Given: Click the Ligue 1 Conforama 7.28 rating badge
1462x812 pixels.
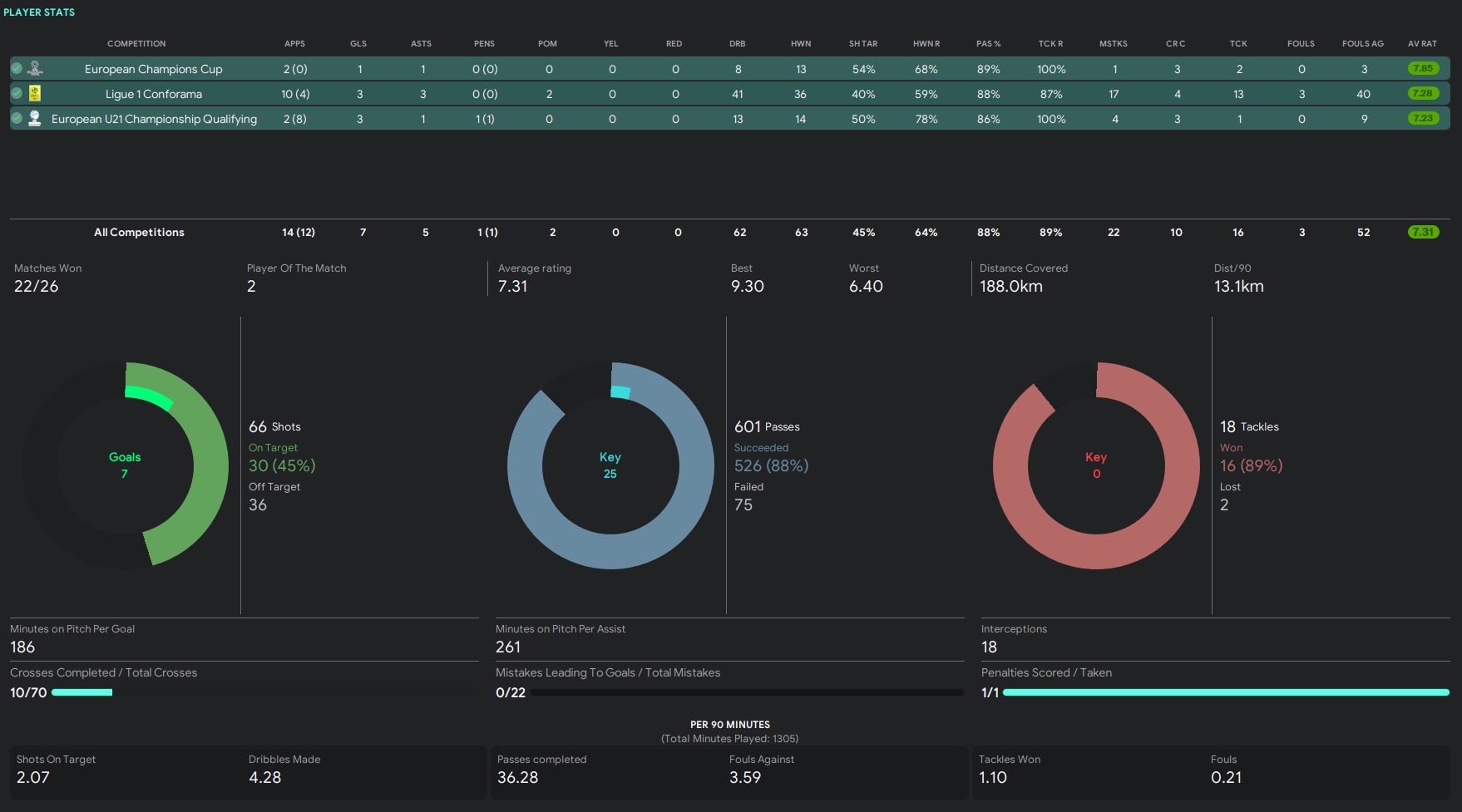Looking at the screenshot, I should [x=1422, y=94].
